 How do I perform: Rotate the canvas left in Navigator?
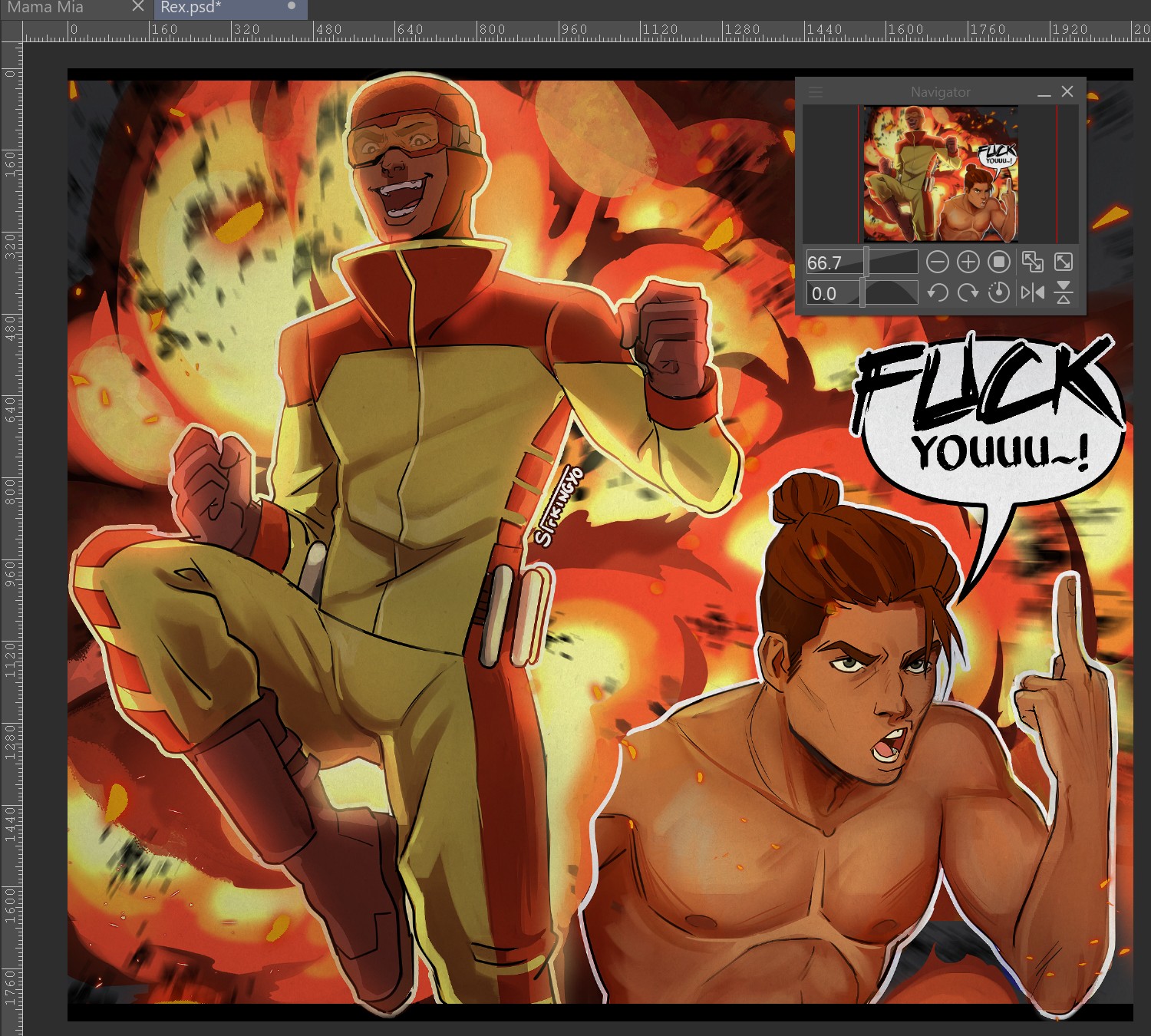tap(937, 292)
